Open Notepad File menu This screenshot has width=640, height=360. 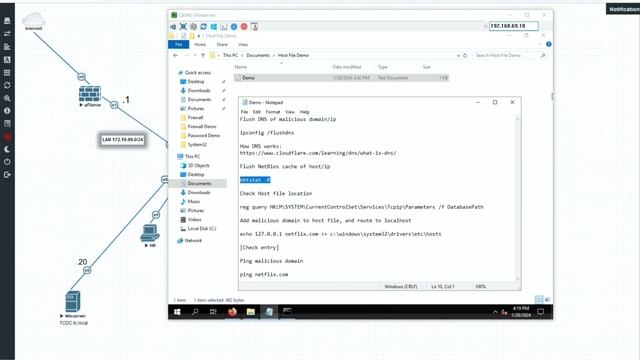[x=244, y=112]
